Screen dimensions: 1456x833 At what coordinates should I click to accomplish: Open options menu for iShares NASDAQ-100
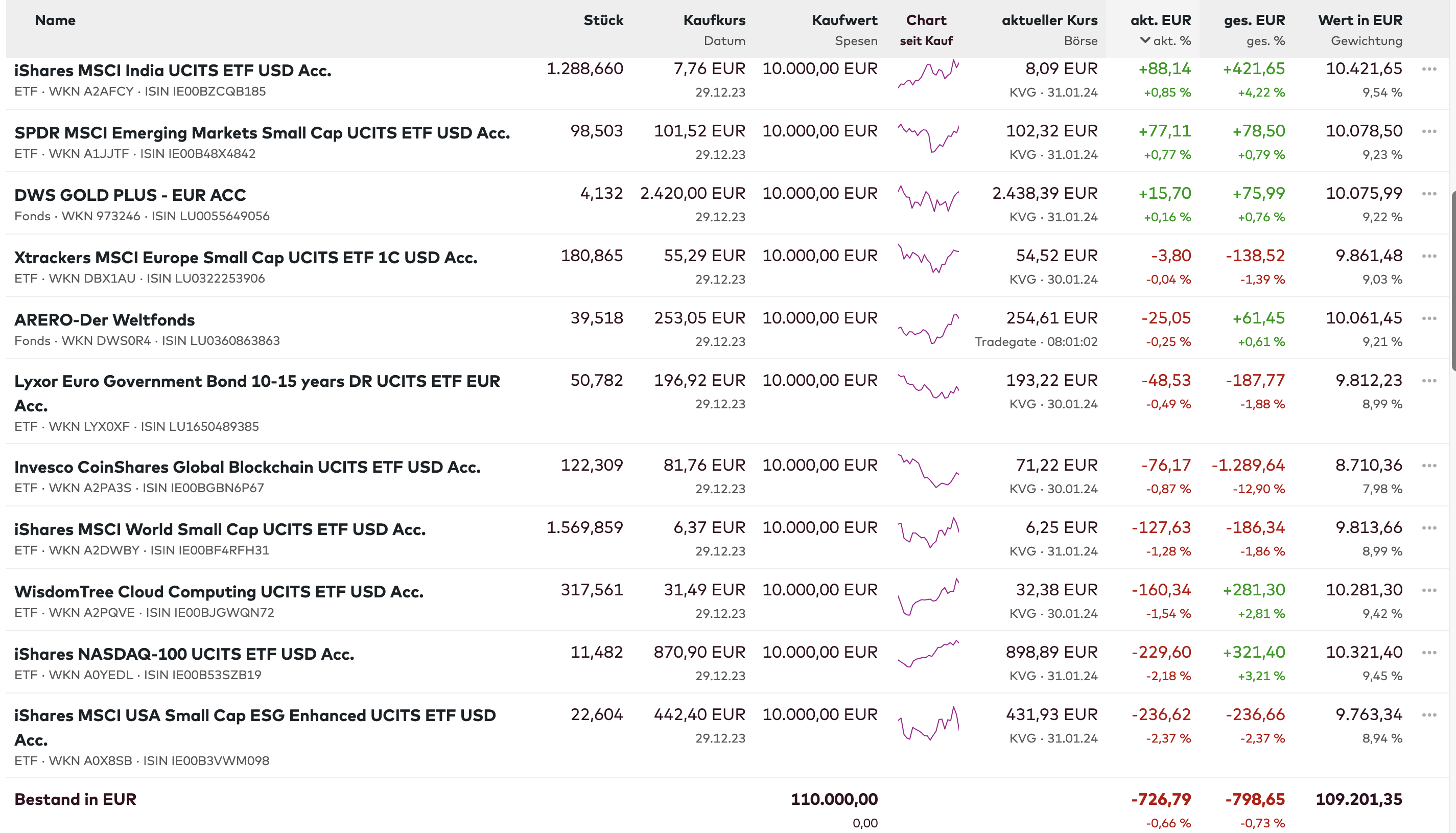(1428, 653)
